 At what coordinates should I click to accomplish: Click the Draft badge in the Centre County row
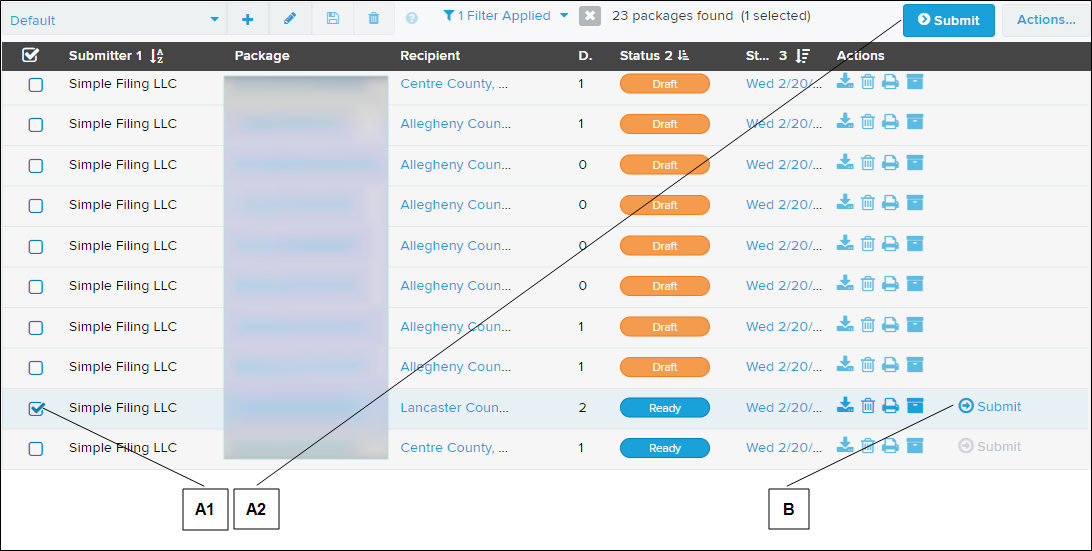click(x=664, y=84)
